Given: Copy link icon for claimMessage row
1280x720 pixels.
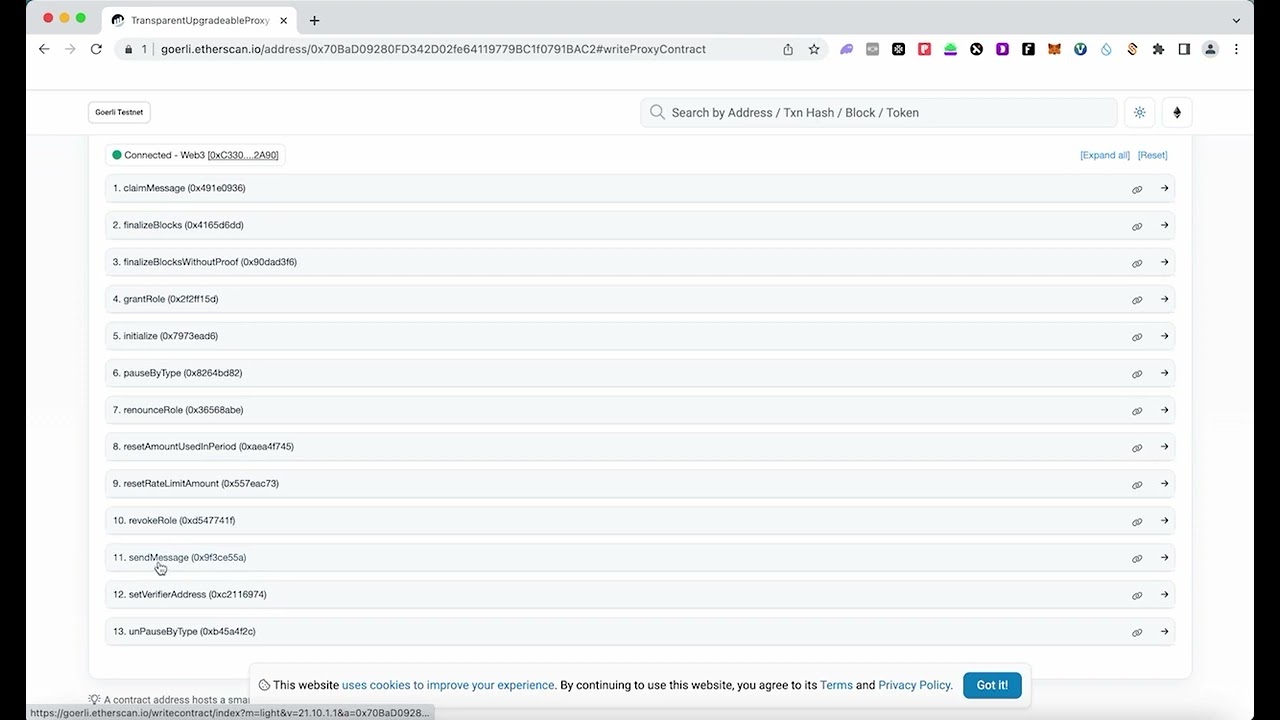Looking at the screenshot, I should click(1137, 189).
